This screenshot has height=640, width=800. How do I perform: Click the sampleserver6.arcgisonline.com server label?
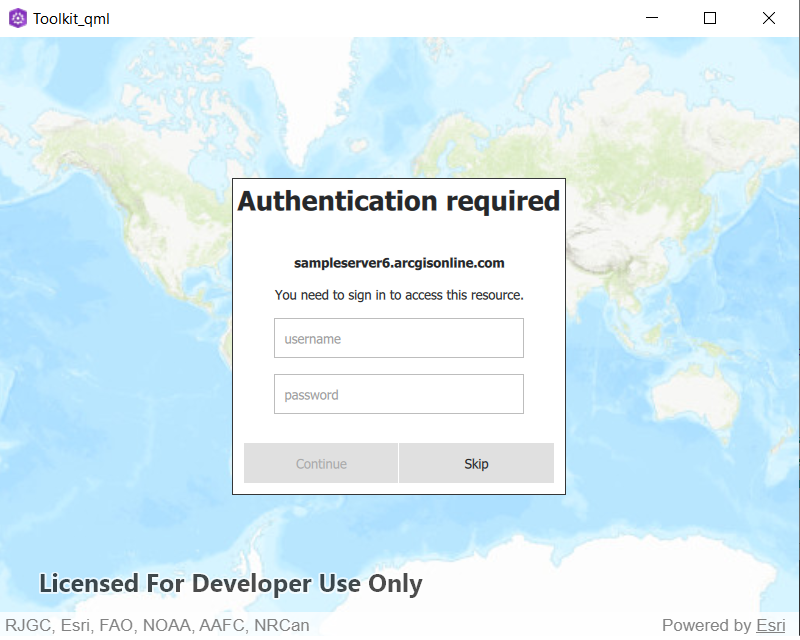[398, 263]
